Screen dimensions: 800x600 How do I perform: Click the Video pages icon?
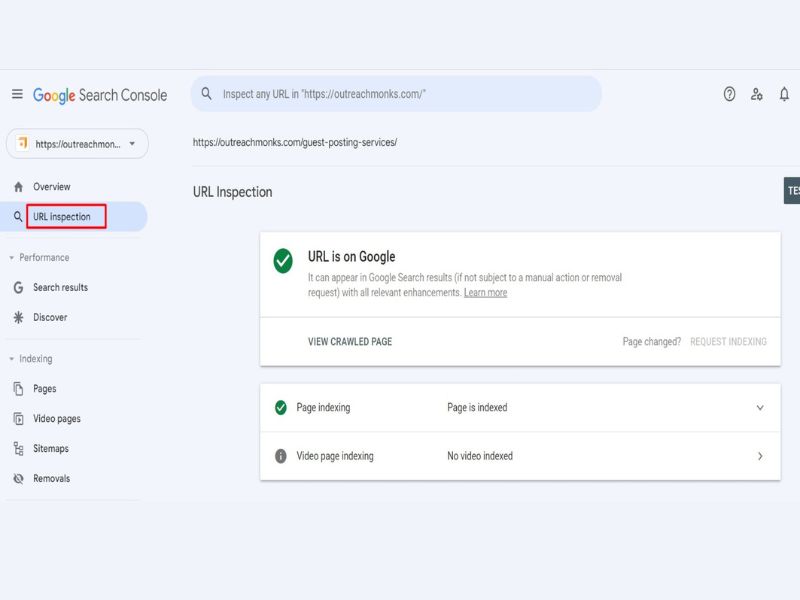[18, 418]
